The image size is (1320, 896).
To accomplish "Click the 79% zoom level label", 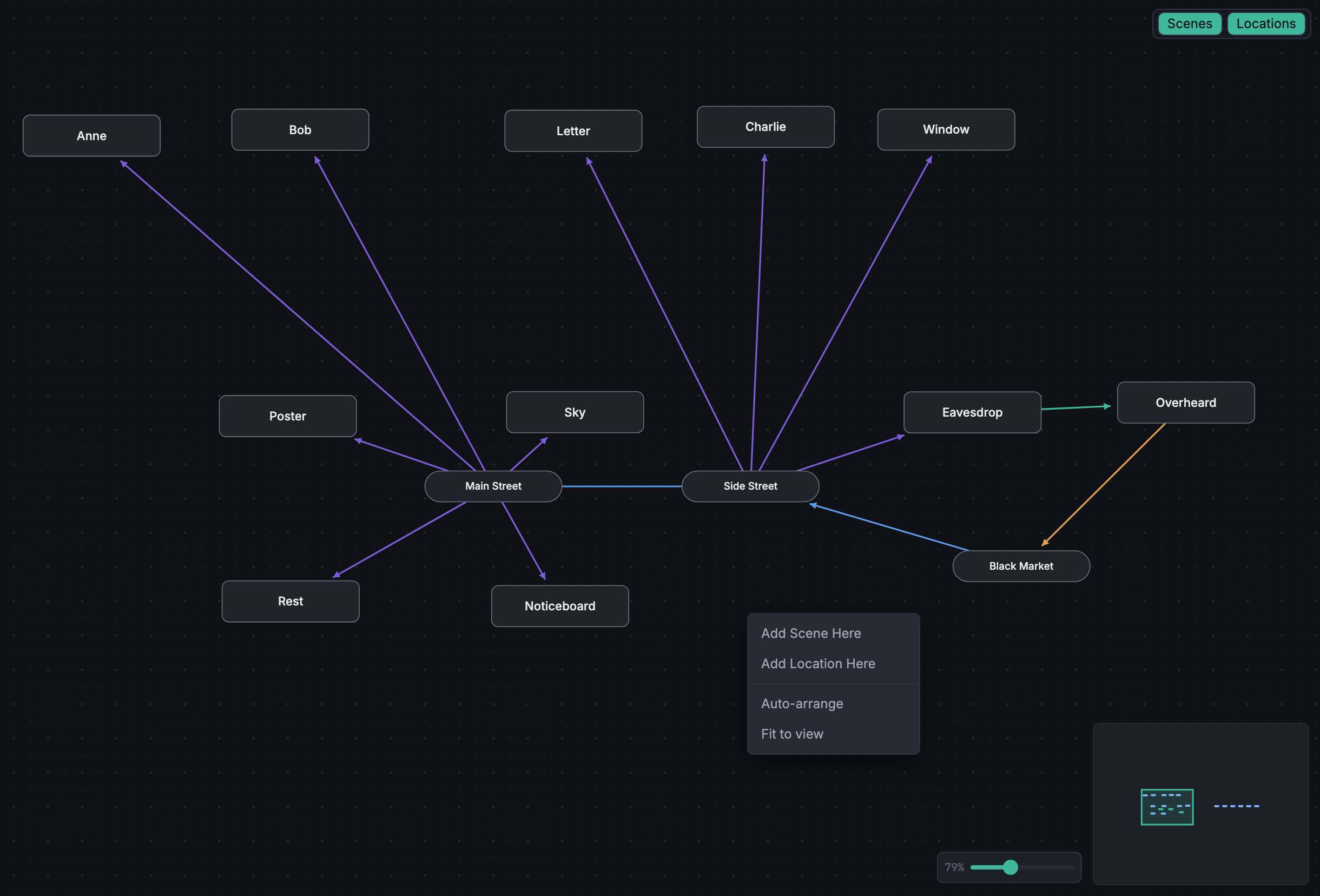I will (x=954, y=867).
